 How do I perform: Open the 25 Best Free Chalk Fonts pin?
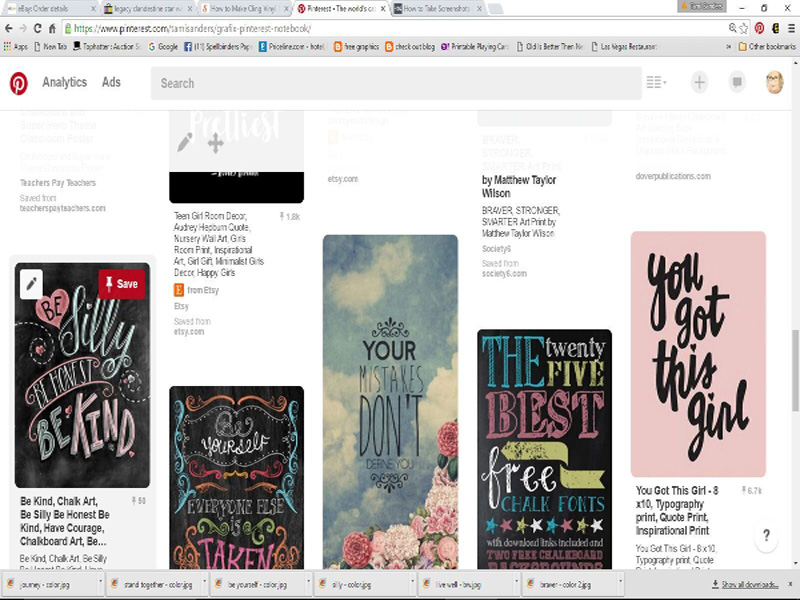(x=544, y=449)
